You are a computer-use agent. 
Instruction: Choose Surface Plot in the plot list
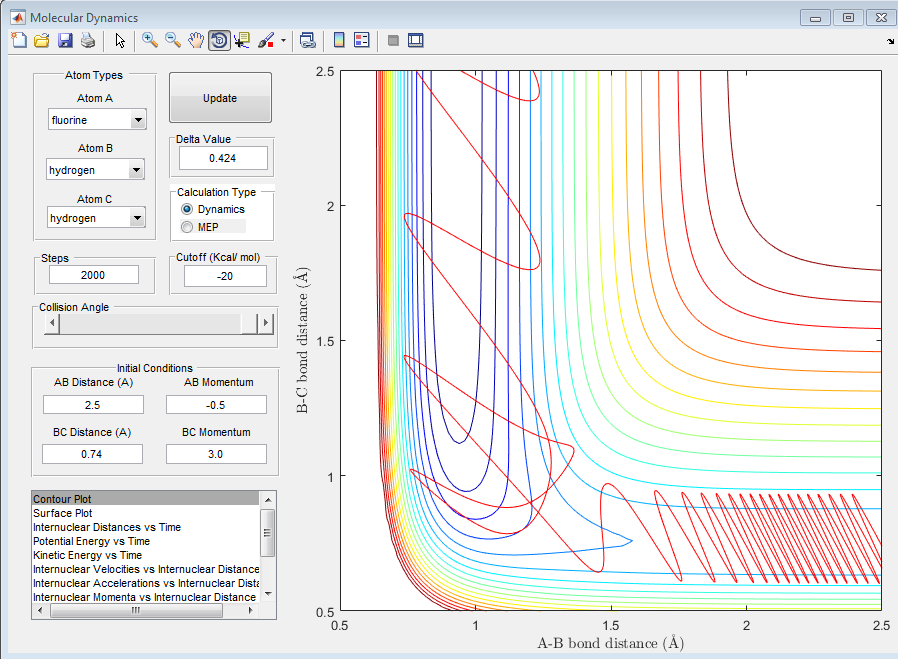coord(68,513)
